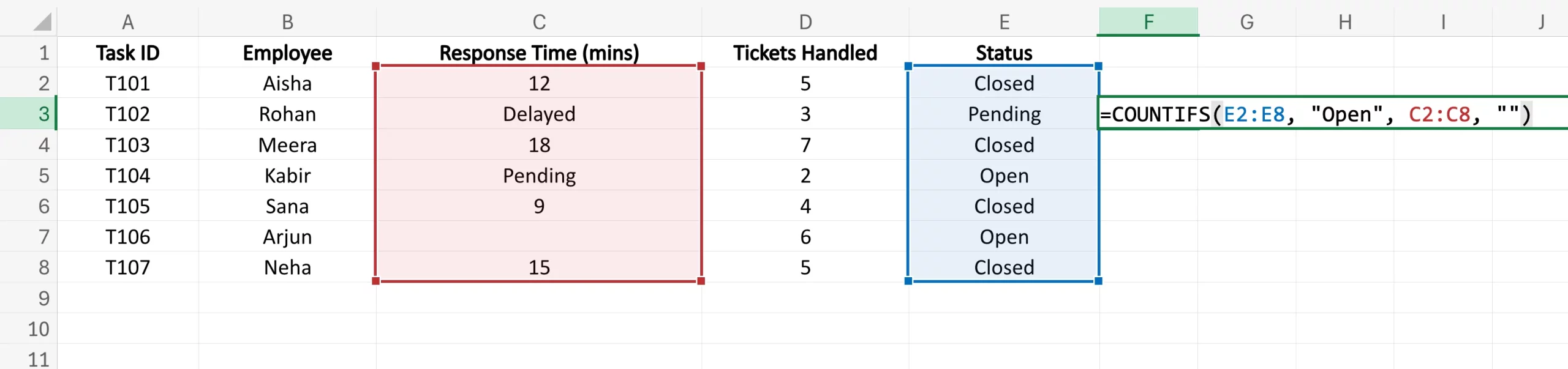Select column F header
The width and height of the screenshot is (1568, 369).
[1148, 22]
